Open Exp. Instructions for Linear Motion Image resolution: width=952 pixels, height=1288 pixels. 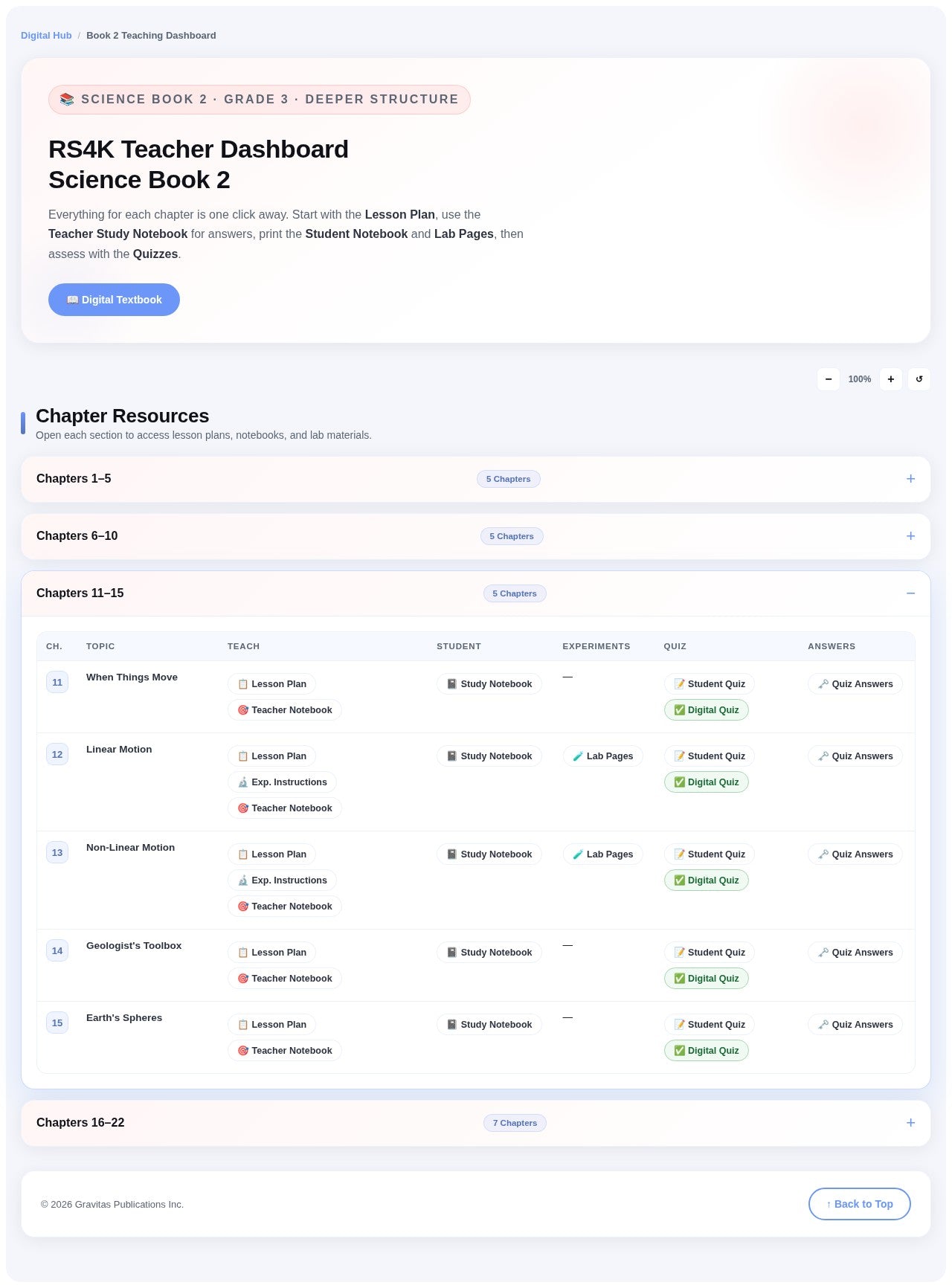point(282,782)
